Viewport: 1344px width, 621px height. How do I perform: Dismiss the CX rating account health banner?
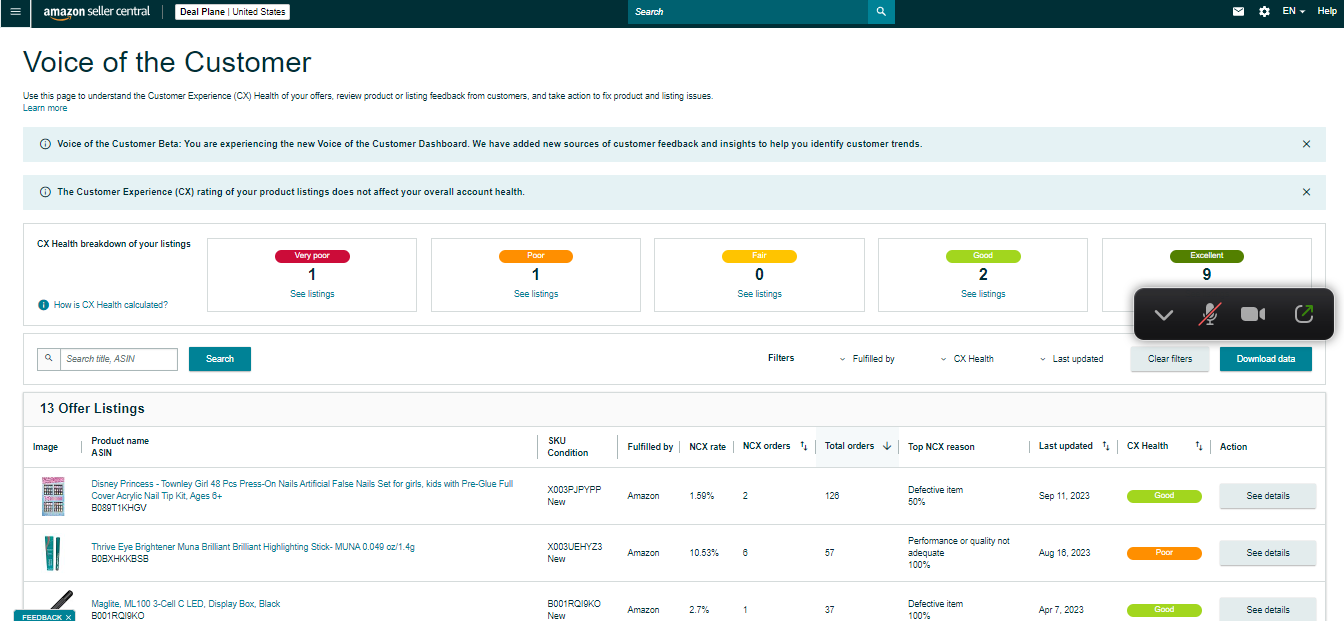[1306, 192]
